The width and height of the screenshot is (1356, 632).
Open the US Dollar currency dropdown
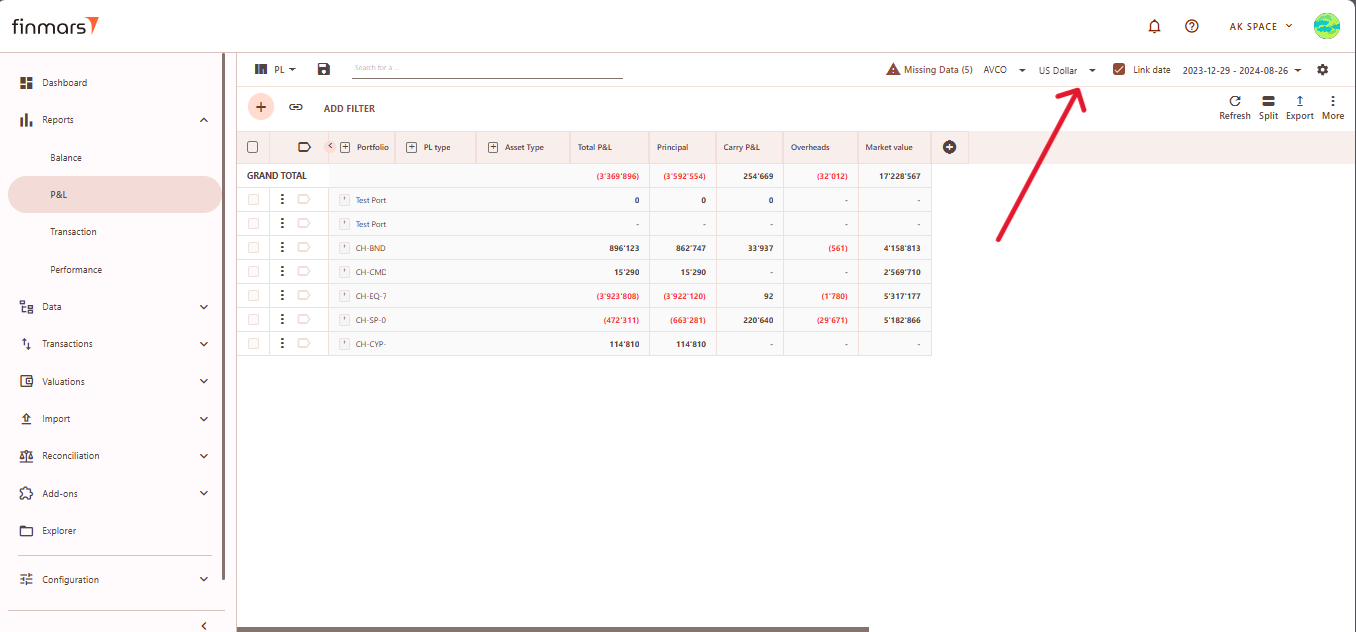1067,71
